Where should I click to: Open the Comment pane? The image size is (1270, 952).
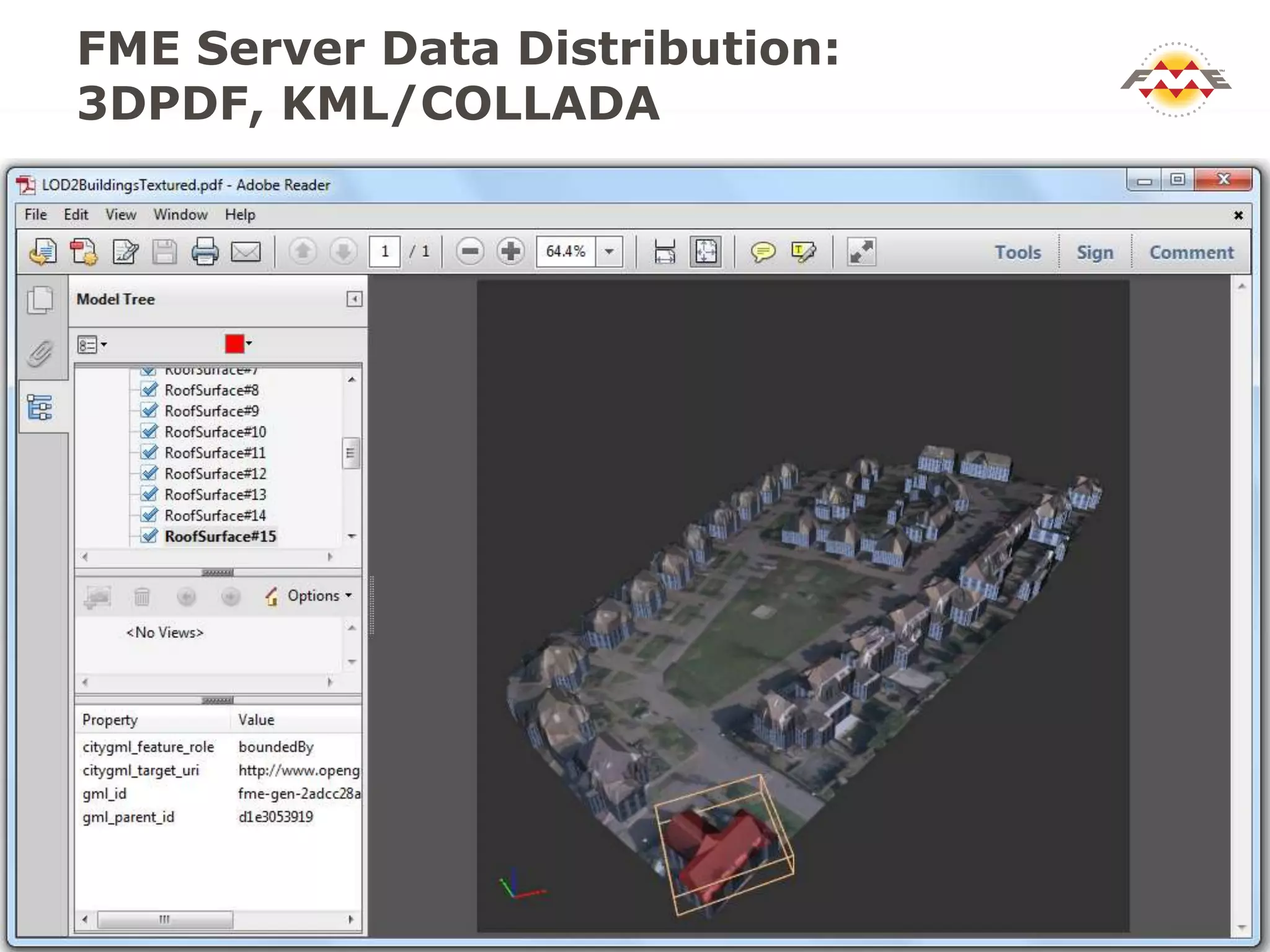pos(1191,252)
